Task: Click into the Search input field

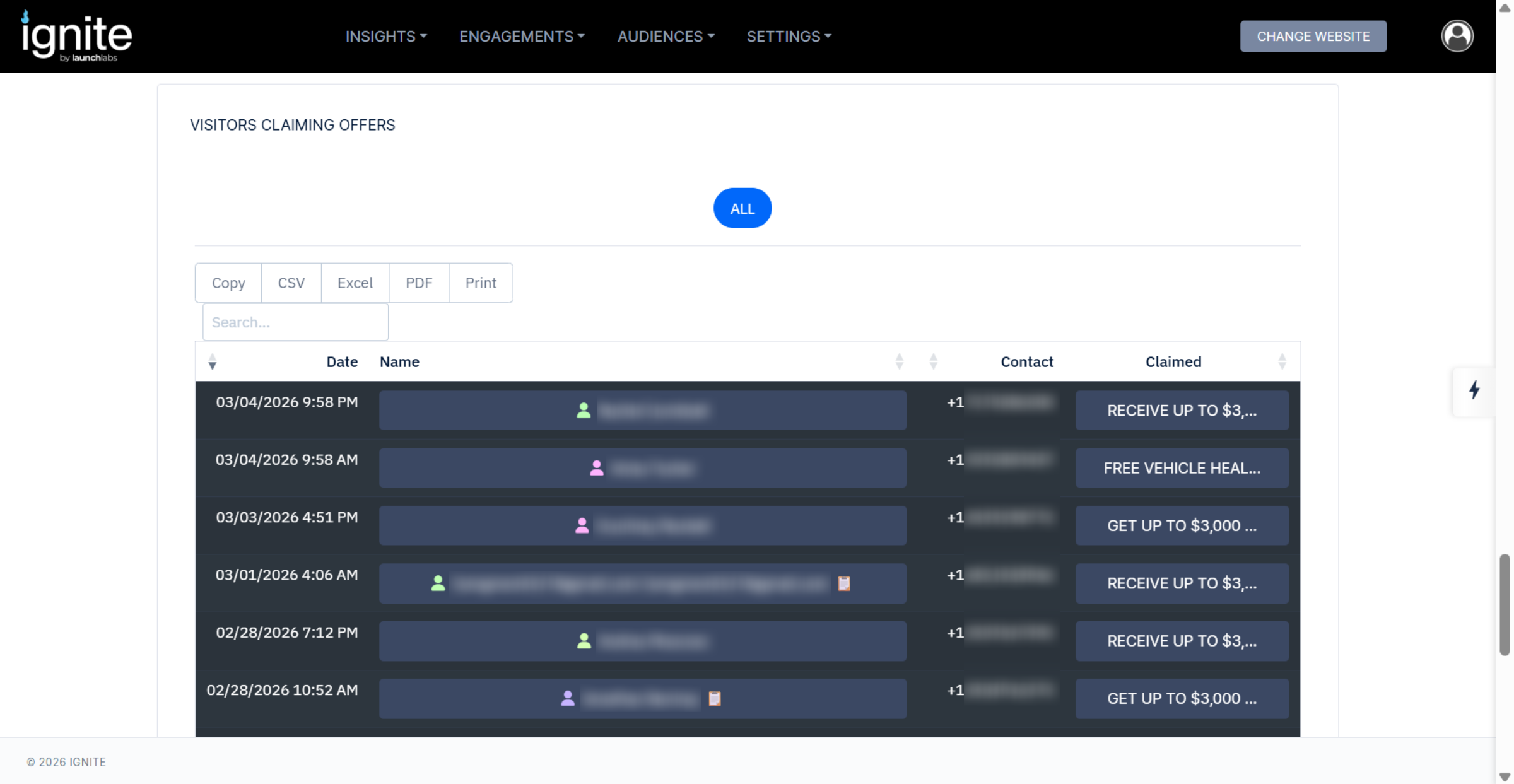Action: coord(295,322)
